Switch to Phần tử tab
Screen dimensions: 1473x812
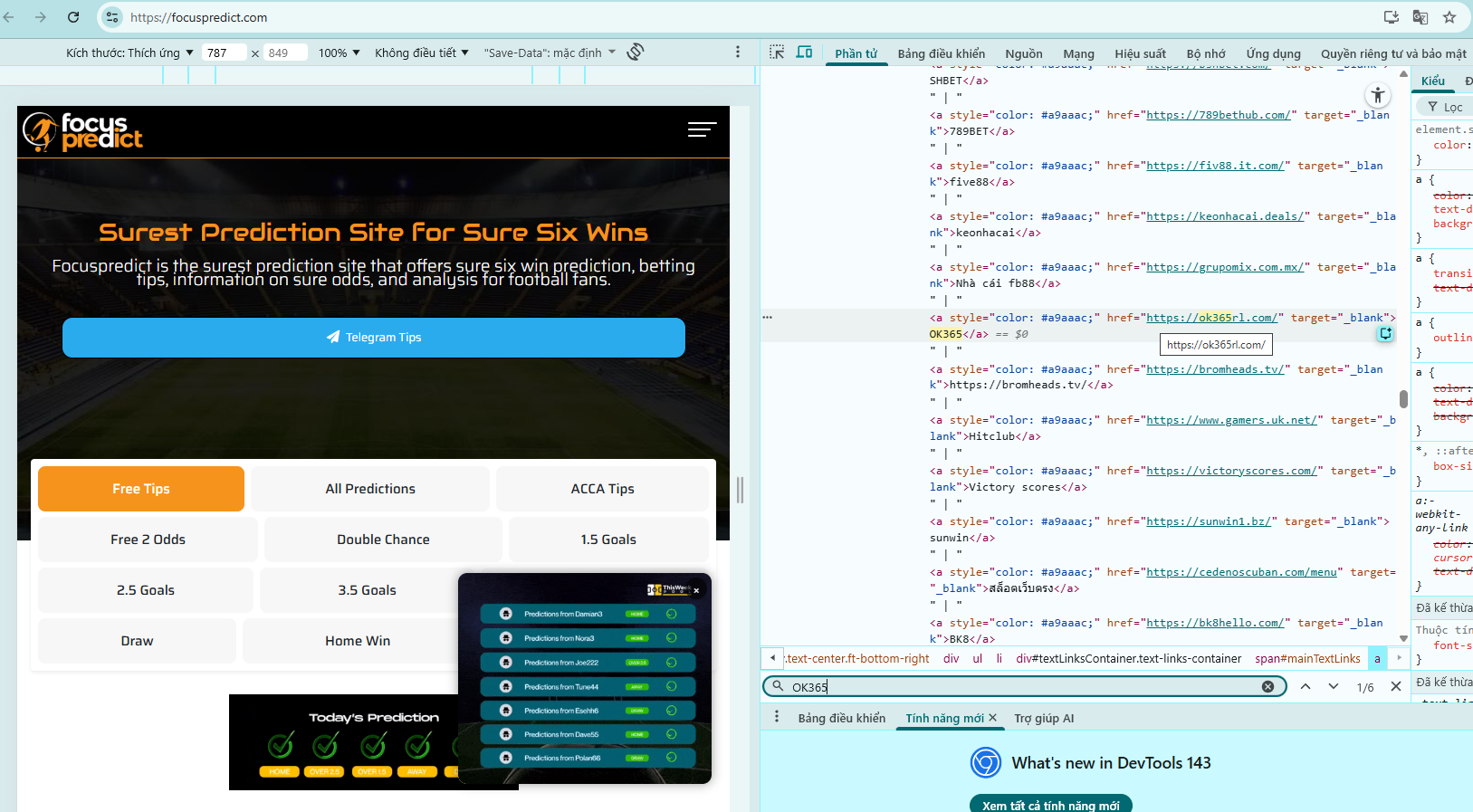click(856, 53)
